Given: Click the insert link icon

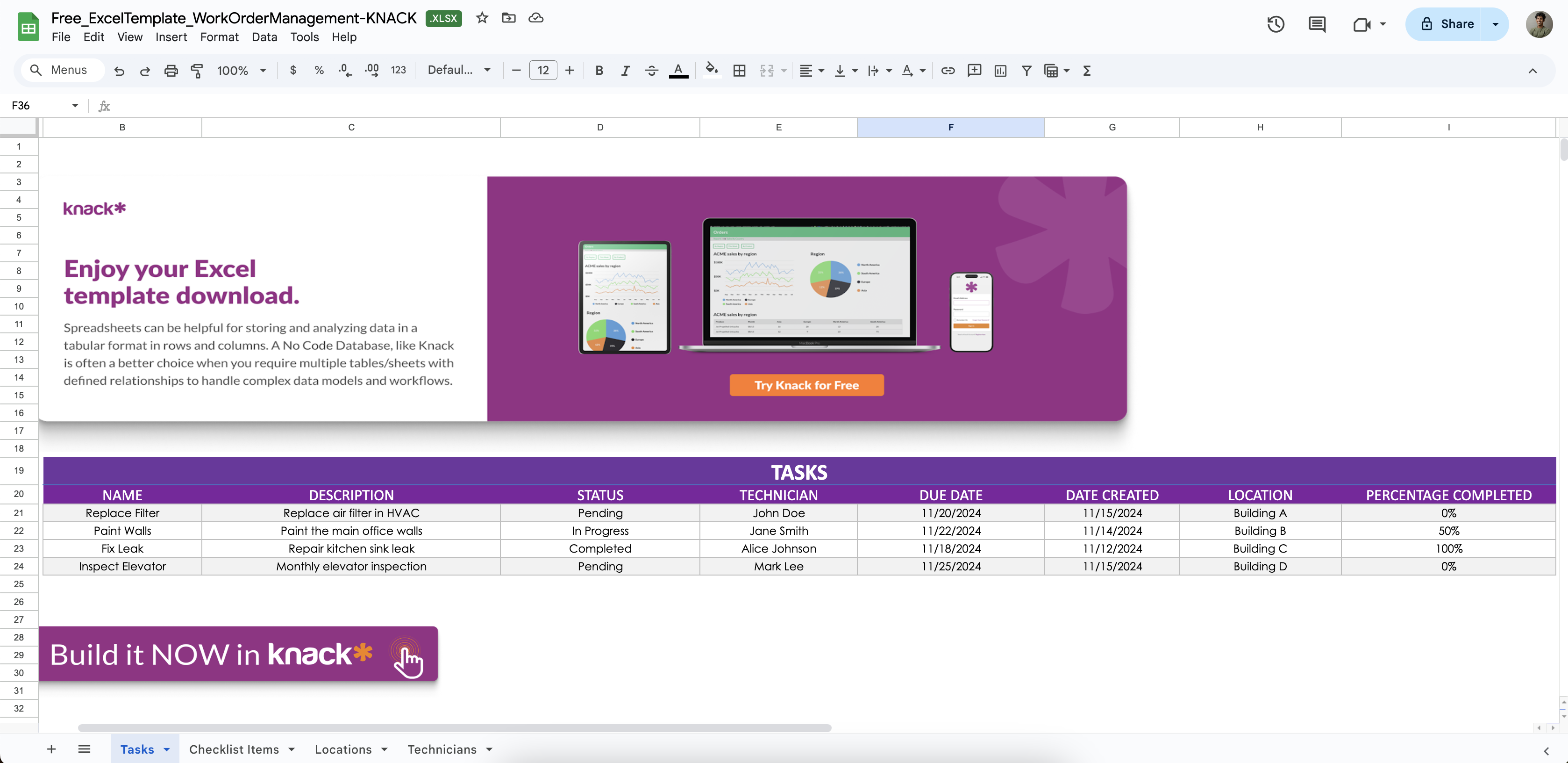Looking at the screenshot, I should point(947,71).
